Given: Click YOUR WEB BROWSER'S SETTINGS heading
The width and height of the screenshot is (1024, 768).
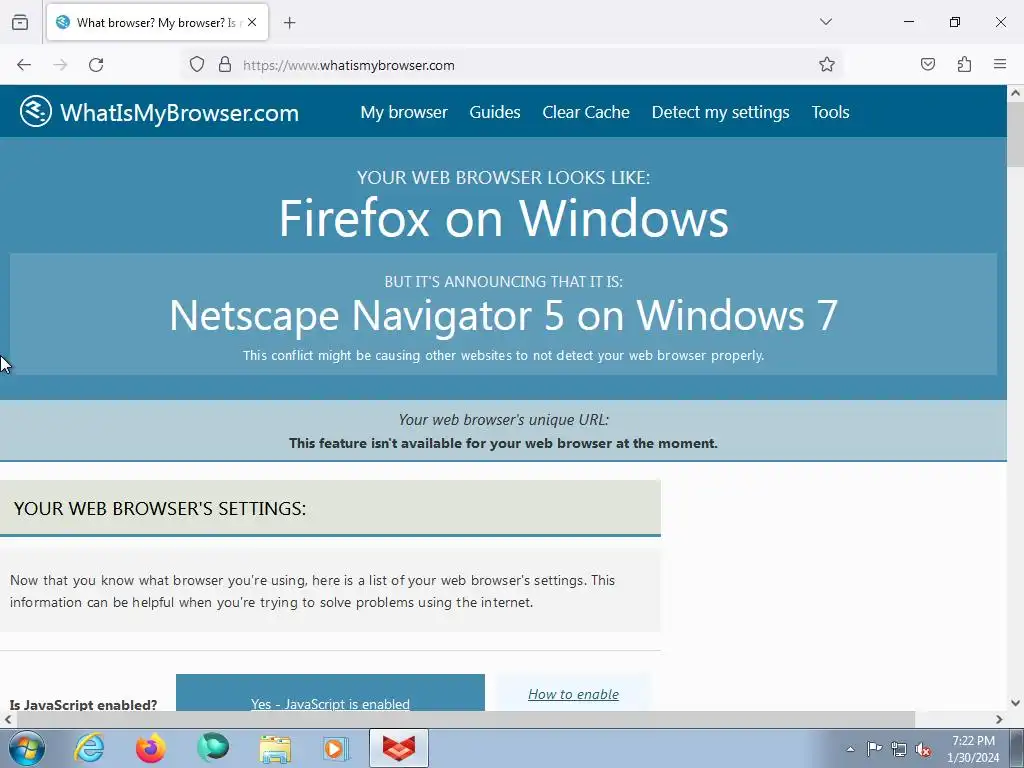Looking at the screenshot, I should (160, 509).
